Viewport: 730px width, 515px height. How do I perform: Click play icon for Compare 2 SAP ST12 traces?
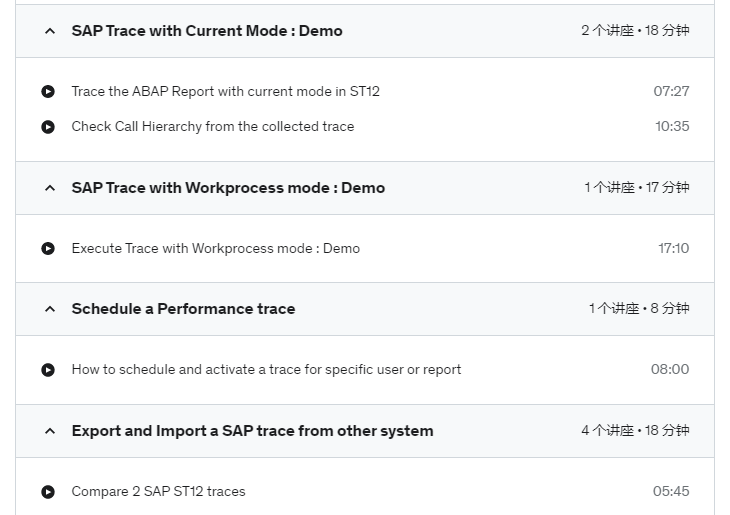(48, 492)
